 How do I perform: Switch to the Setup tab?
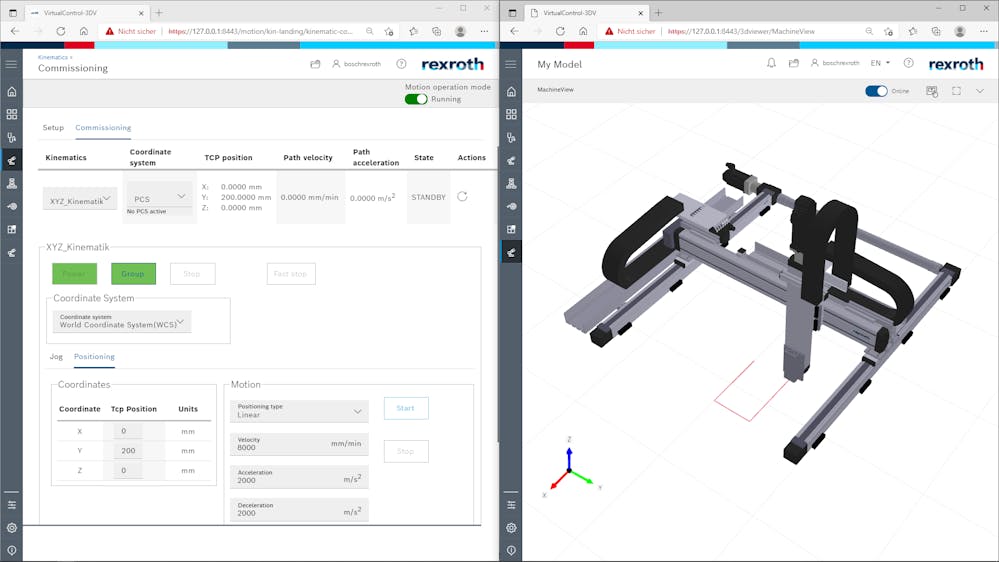53,128
